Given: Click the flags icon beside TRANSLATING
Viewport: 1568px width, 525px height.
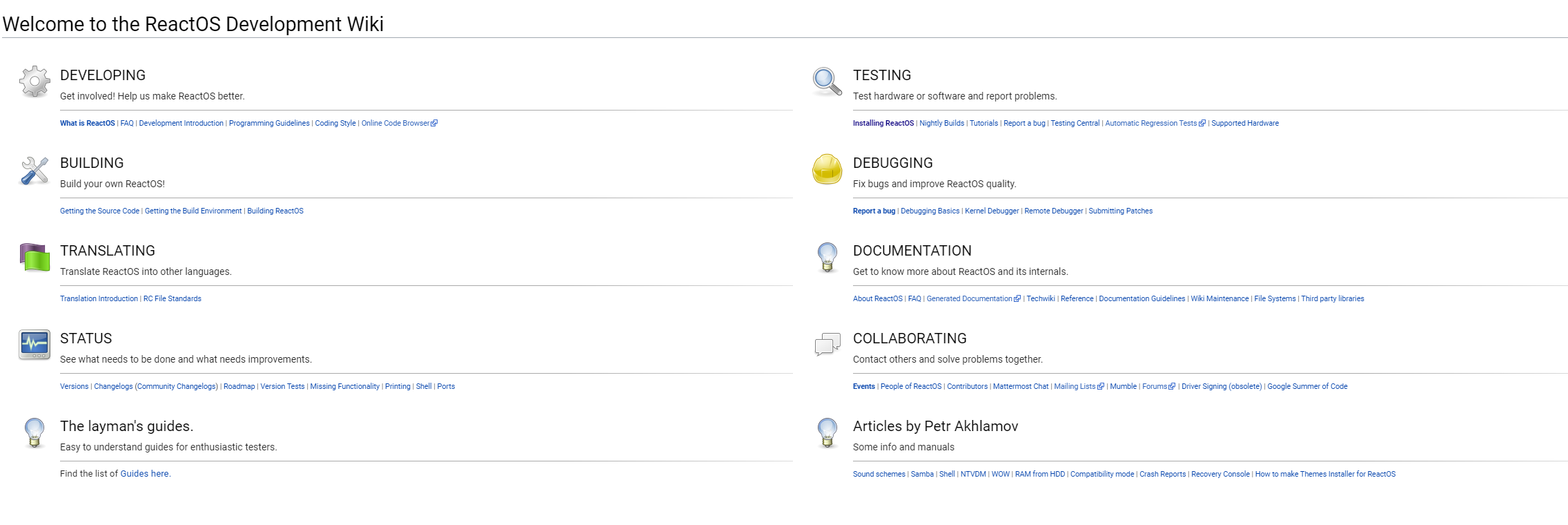Looking at the screenshot, I should pos(35,257).
